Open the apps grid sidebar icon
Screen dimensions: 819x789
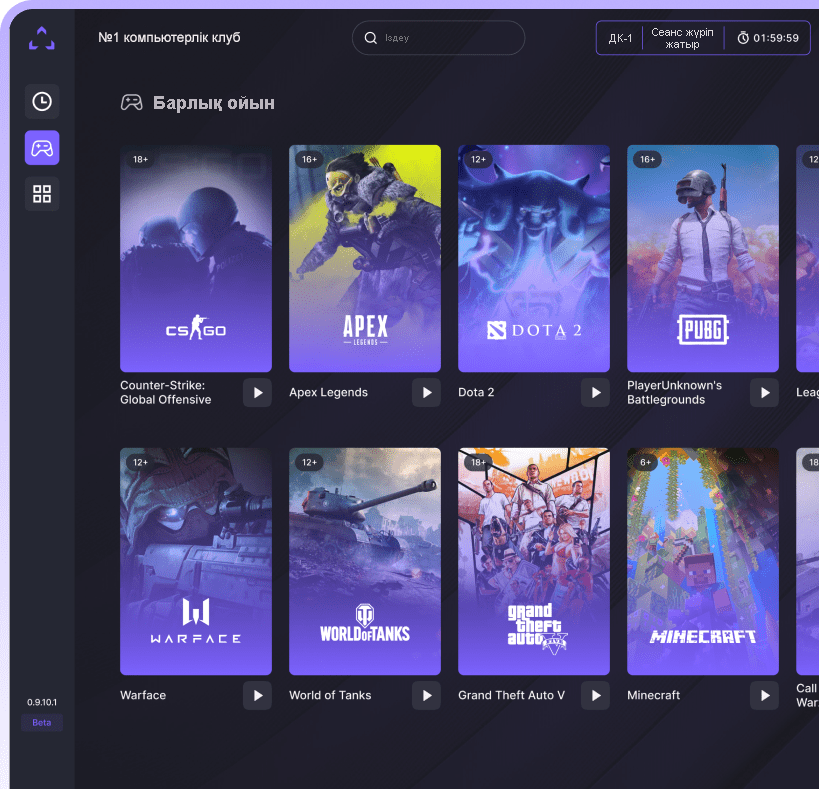[42, 194]
